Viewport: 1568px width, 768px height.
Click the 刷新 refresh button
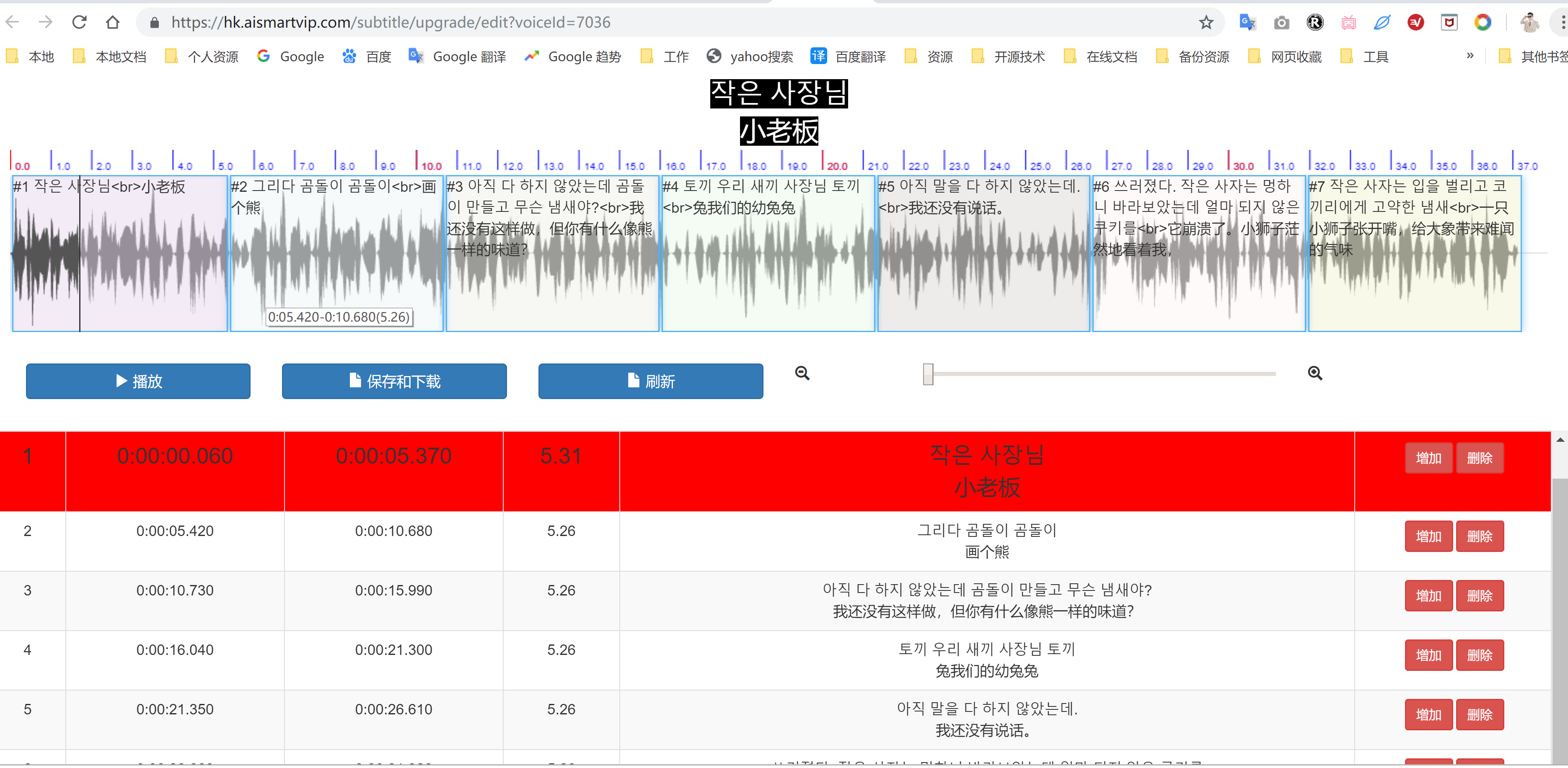click(x=651, y=381)
